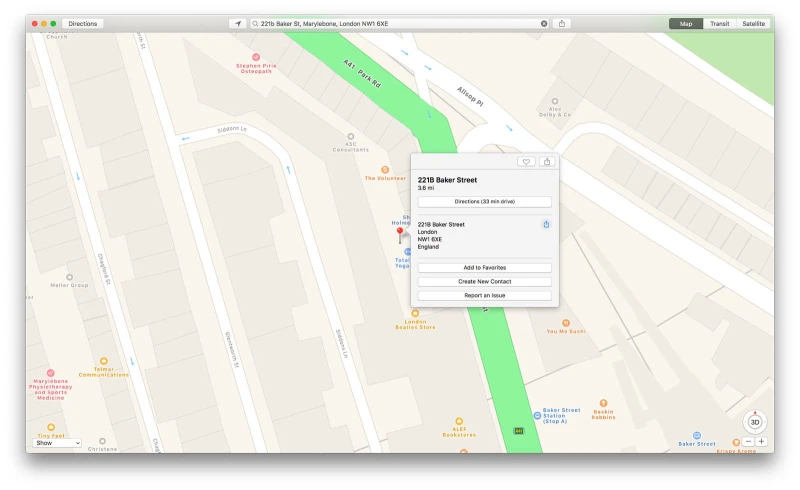This screenshot has width=800, height=490.
Task: Click the Directions toolbar button
Action: pyautogui.click(x=83, y=23)
